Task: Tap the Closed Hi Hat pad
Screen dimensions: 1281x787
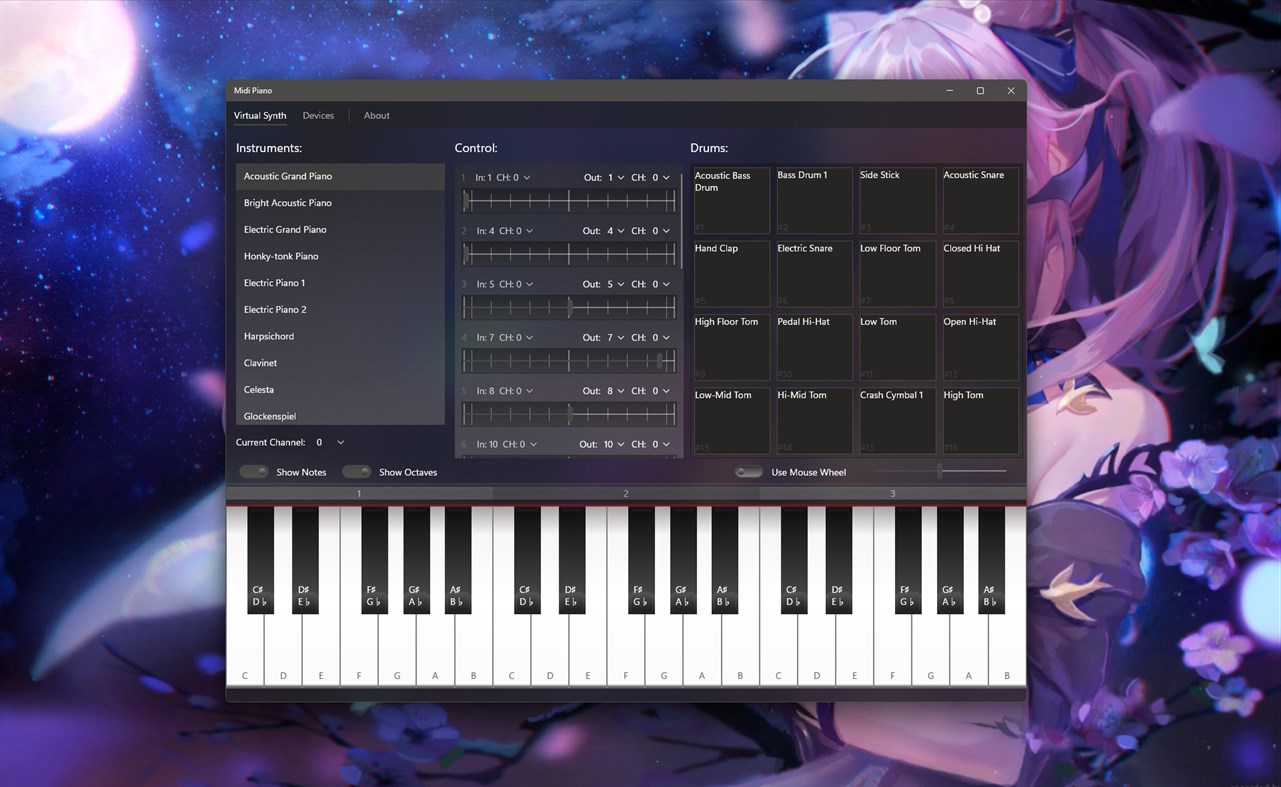Action: click(980, 274)
